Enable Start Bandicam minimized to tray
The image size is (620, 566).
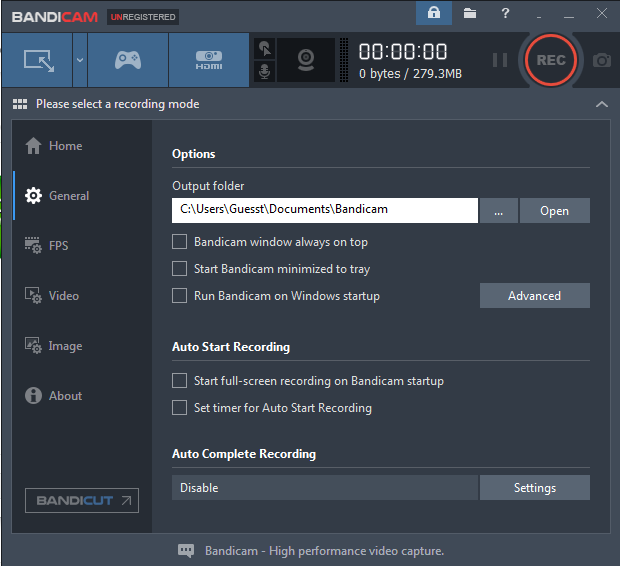pos(180,269)
